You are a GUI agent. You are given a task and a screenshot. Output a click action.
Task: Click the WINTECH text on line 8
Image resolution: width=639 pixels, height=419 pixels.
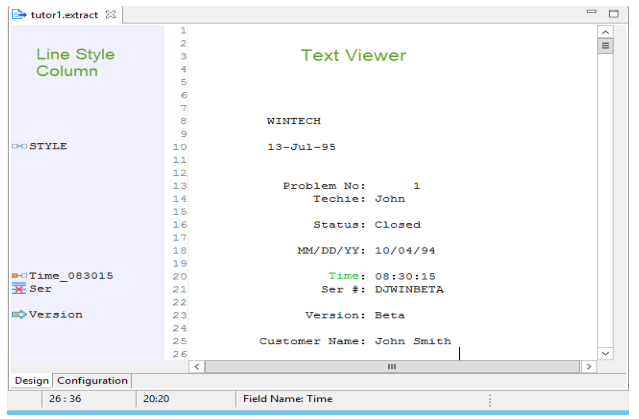(293, 121)
